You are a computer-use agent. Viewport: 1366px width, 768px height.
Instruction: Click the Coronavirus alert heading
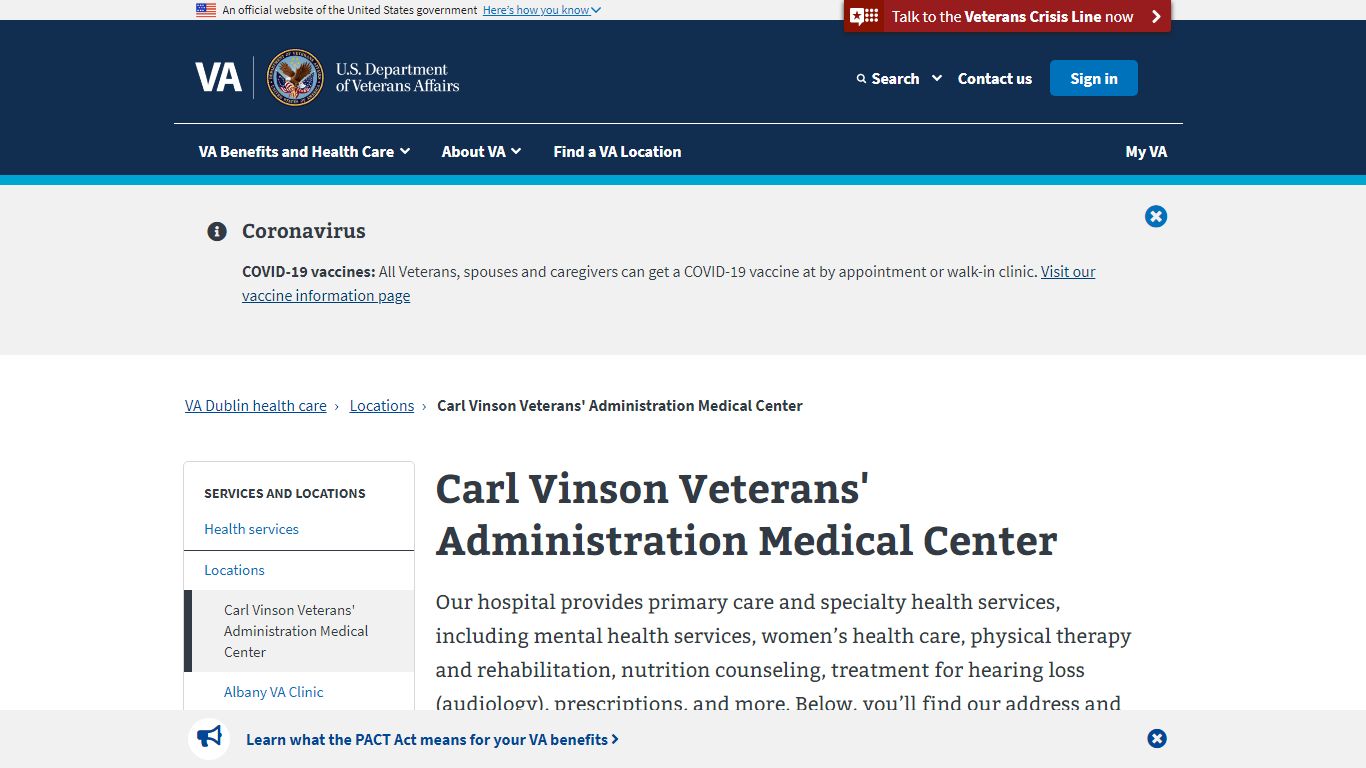point(304,231)
